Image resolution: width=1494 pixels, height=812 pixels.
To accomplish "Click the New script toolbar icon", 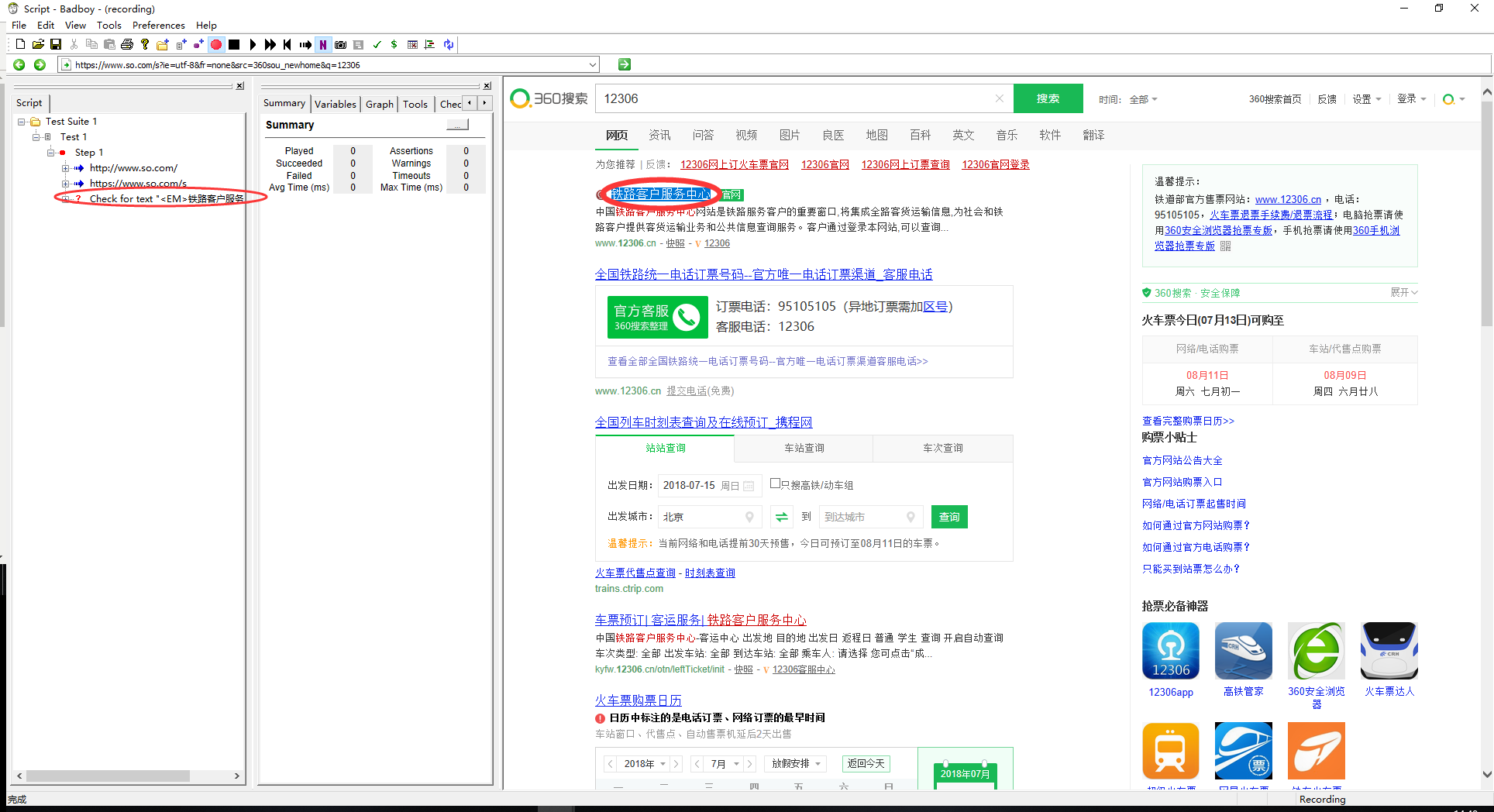I will pyautogui.click(x=21, y=44).
